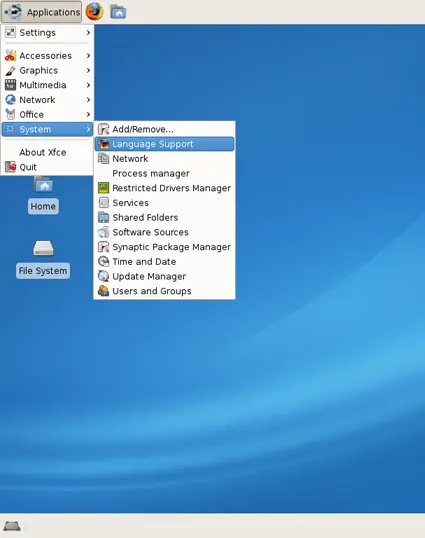The image size is (425, 538).
Task: Click the Software Sources label
Action: [150, 232]
